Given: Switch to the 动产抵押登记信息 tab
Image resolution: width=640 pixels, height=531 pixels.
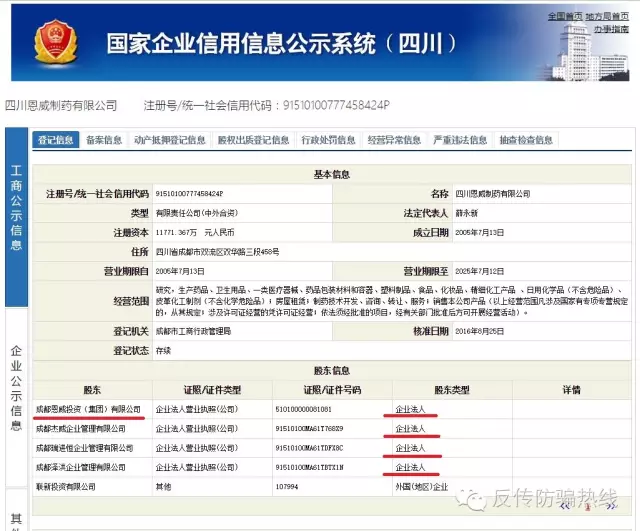Looking at the screenshot, I should point(170,140).
